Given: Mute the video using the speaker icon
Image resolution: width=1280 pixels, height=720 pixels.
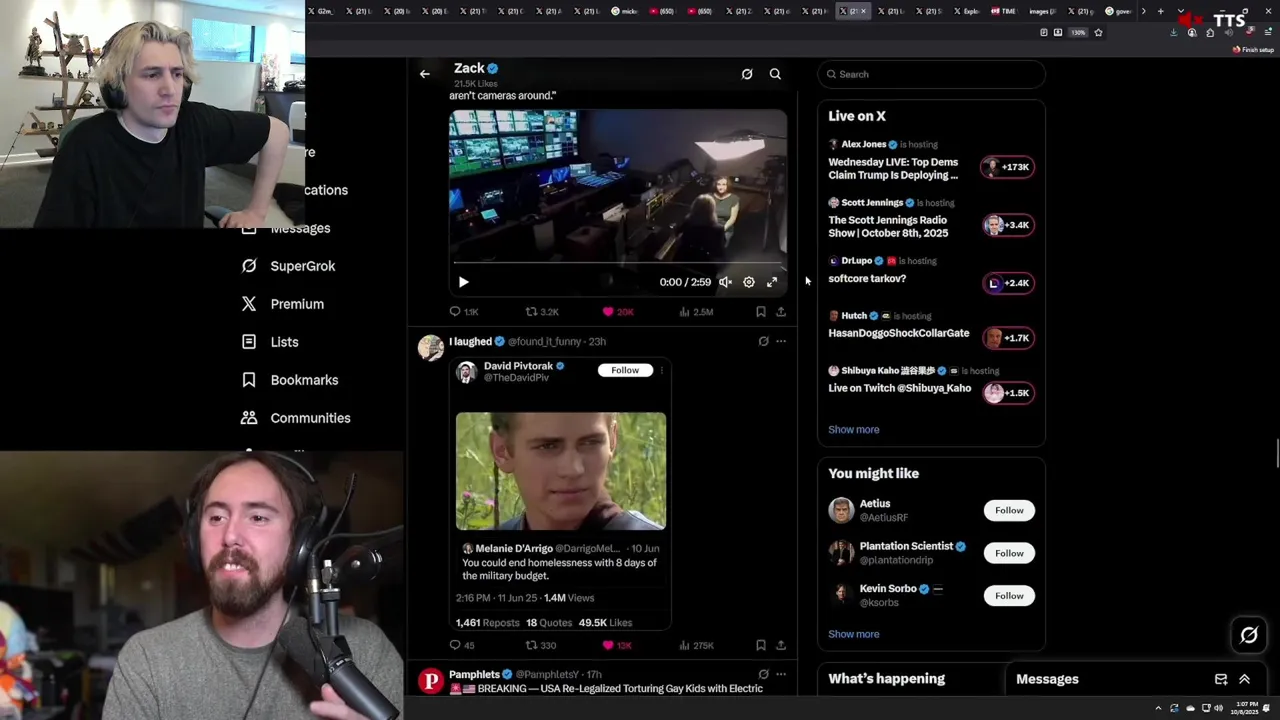Looking at the screenshot, I should click(x=725, y=282).
